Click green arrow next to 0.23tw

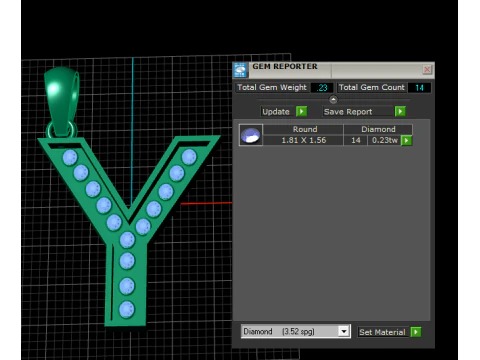[406, 140]
